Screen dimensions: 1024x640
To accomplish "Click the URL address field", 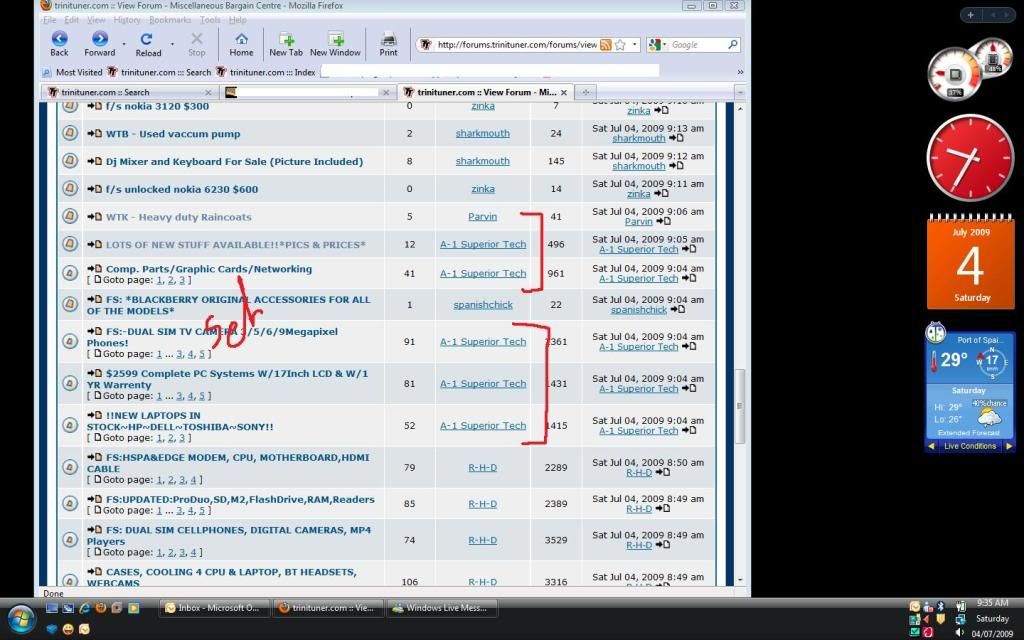I will click(x=516, y=45).
